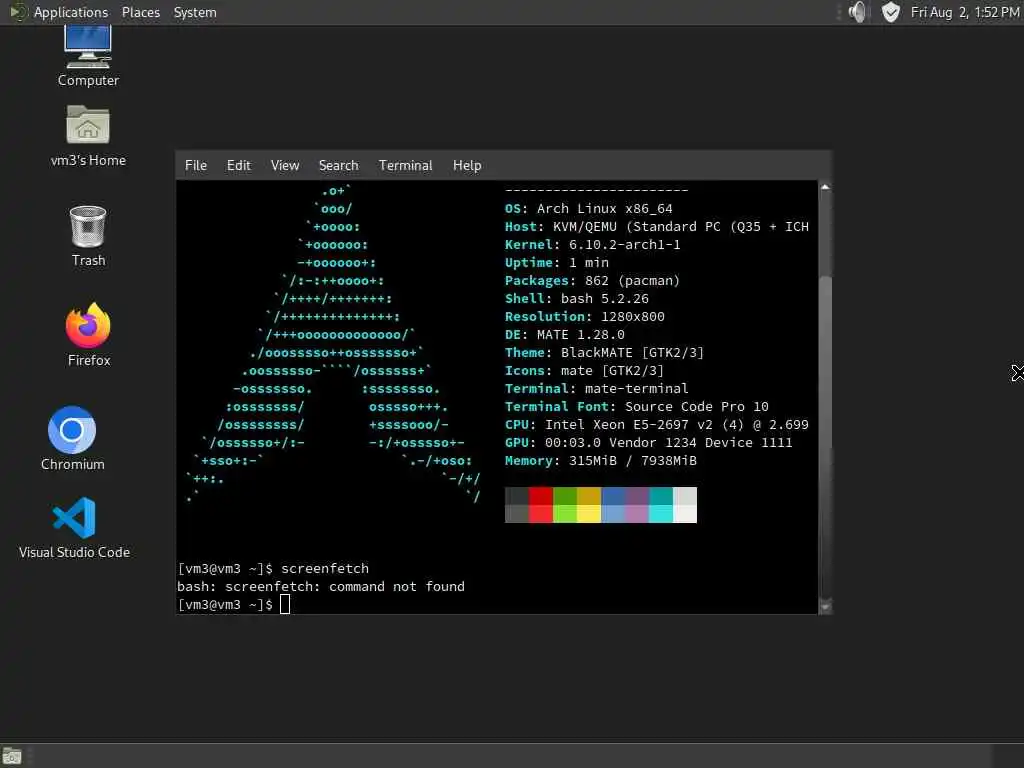Click the 'Kernel: 6.10.2-arch1-1' line

(x=592, y=244)
